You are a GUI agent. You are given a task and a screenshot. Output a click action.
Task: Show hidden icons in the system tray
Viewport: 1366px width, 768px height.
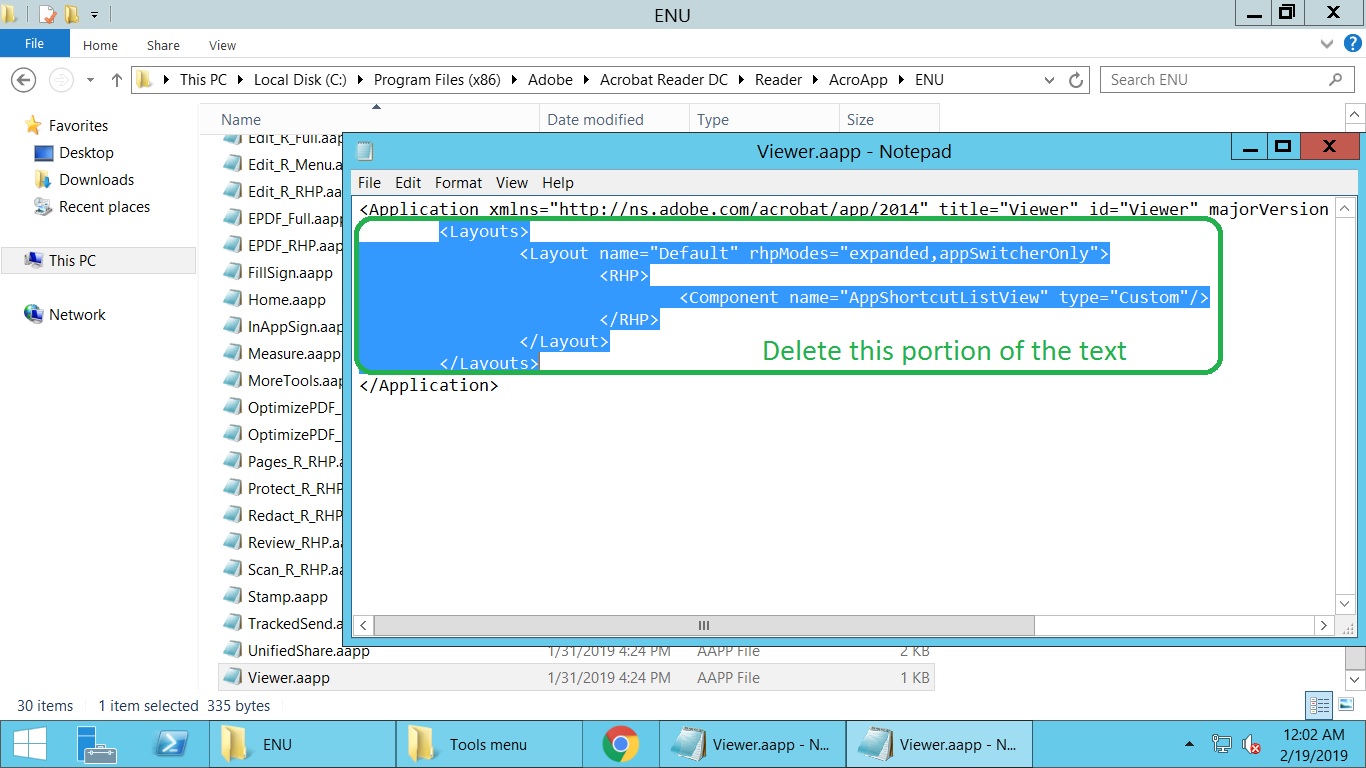[1189, 744]
